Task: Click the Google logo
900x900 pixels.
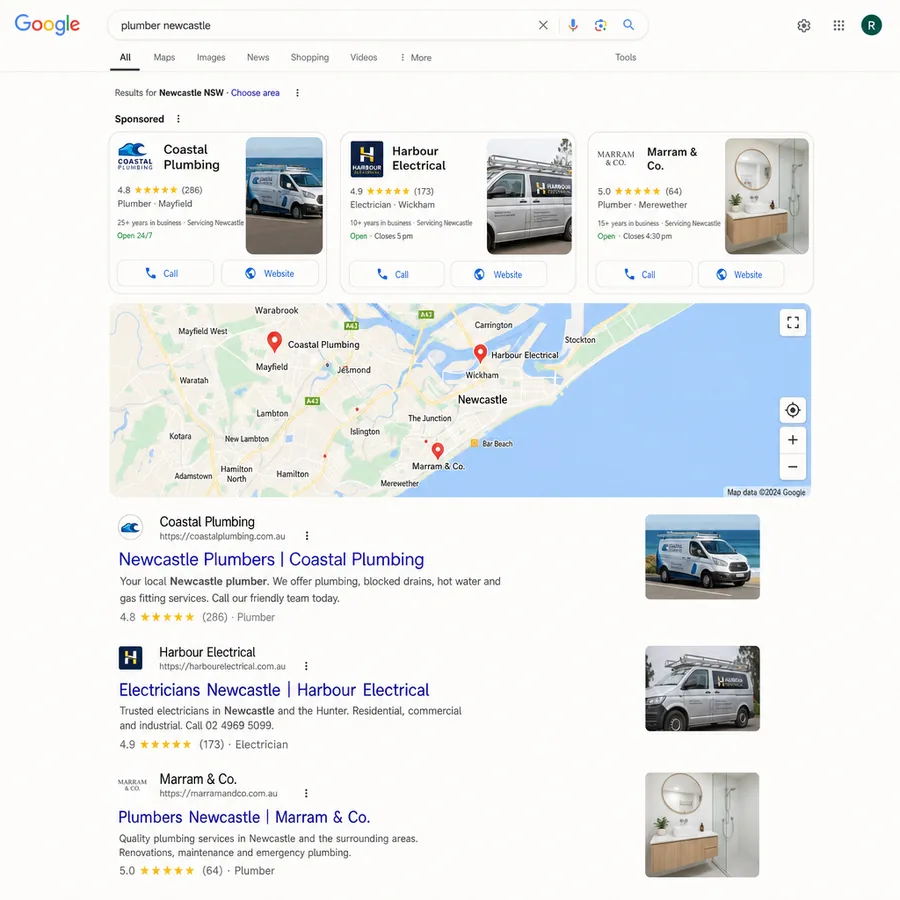Action: tap(47, 25)
